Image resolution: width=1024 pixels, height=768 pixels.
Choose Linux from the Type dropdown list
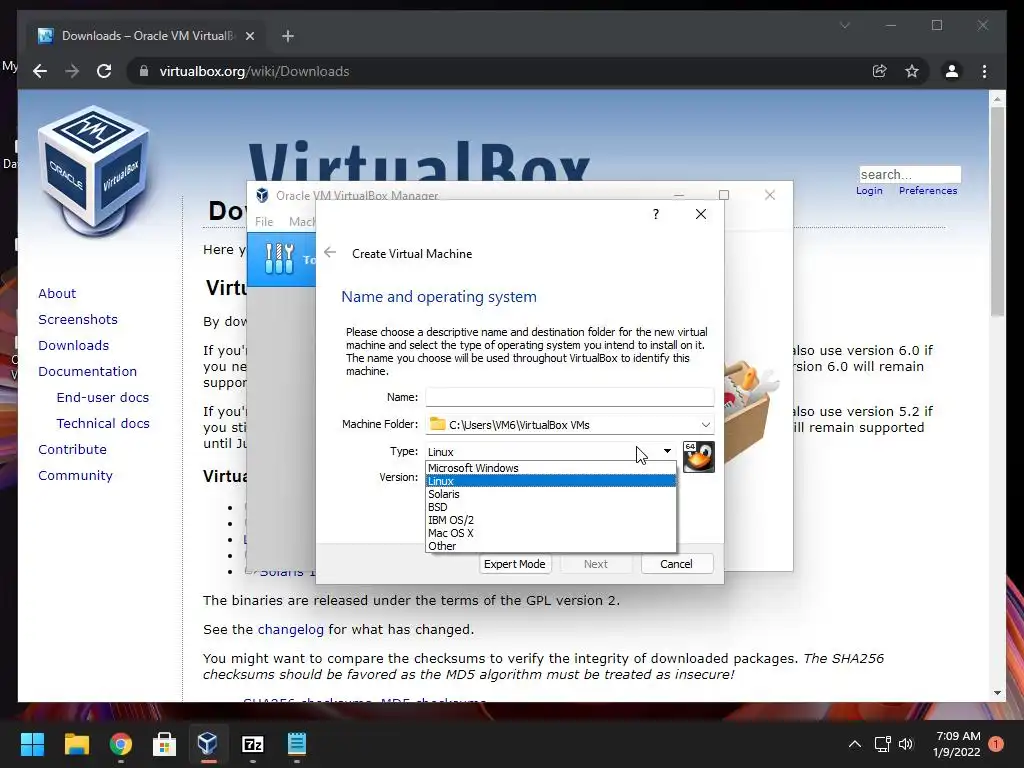coord(551,481)
